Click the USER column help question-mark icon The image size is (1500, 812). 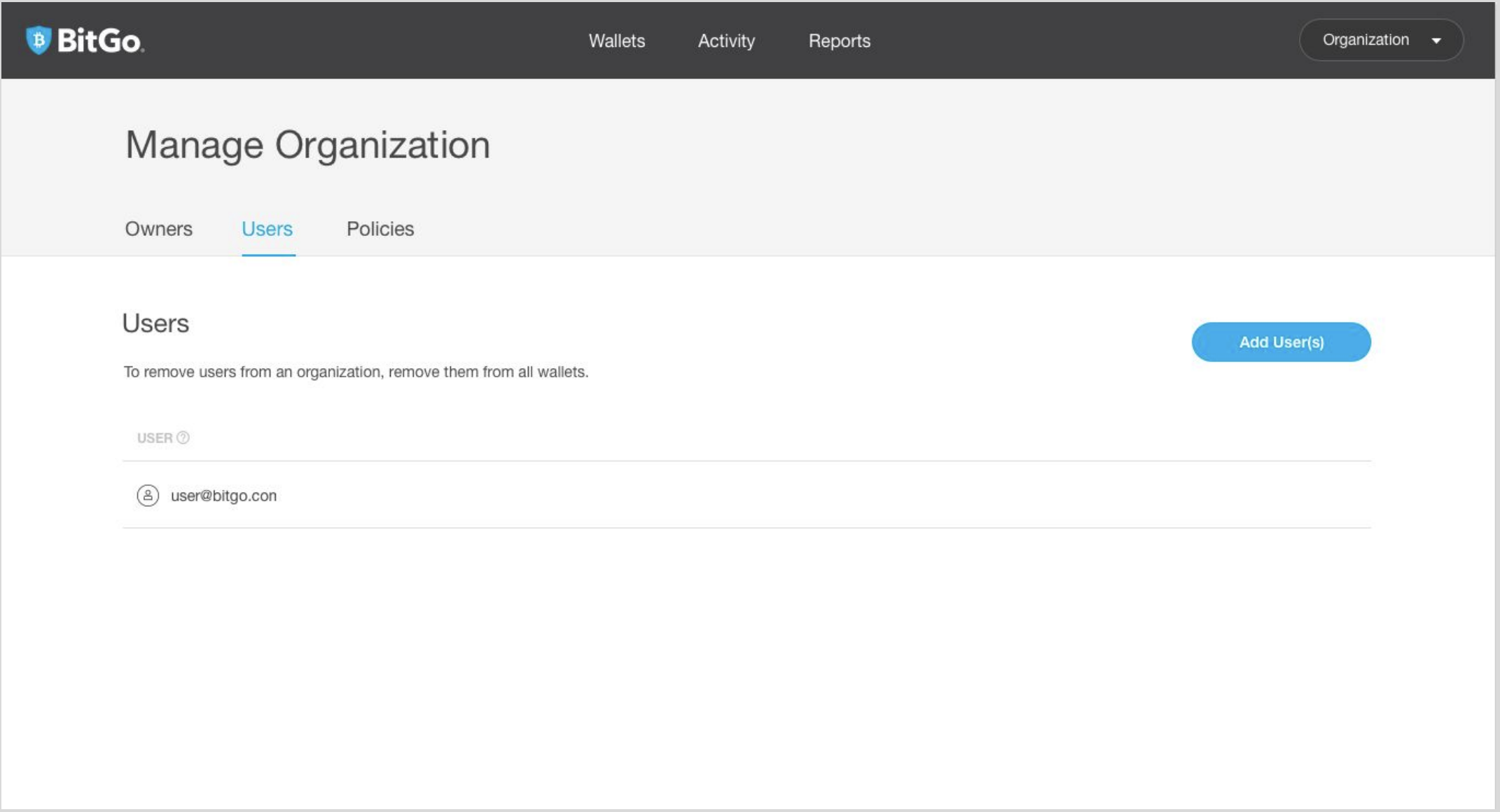(x=183, y=437)
